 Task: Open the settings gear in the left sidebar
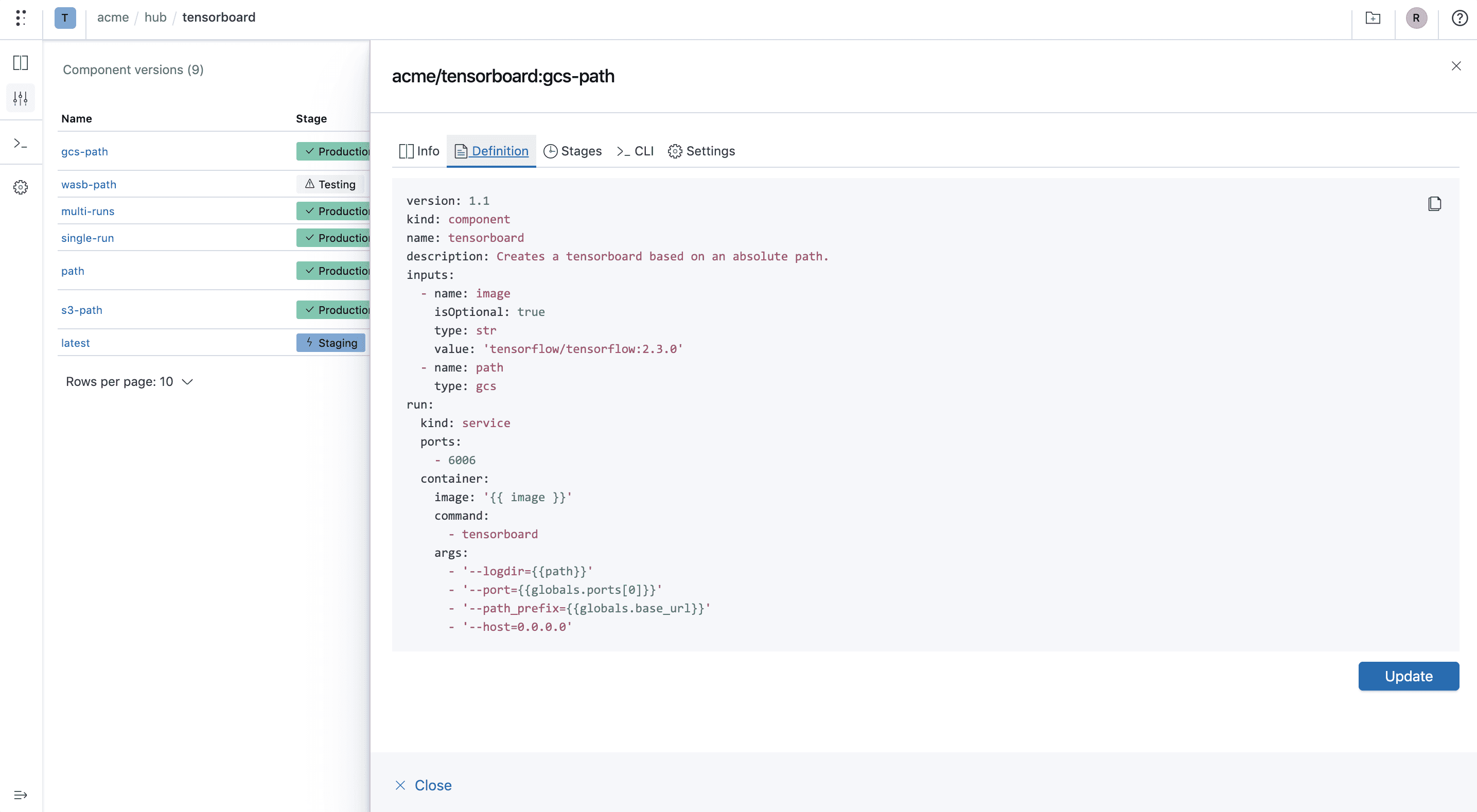(x=21, y=186)
